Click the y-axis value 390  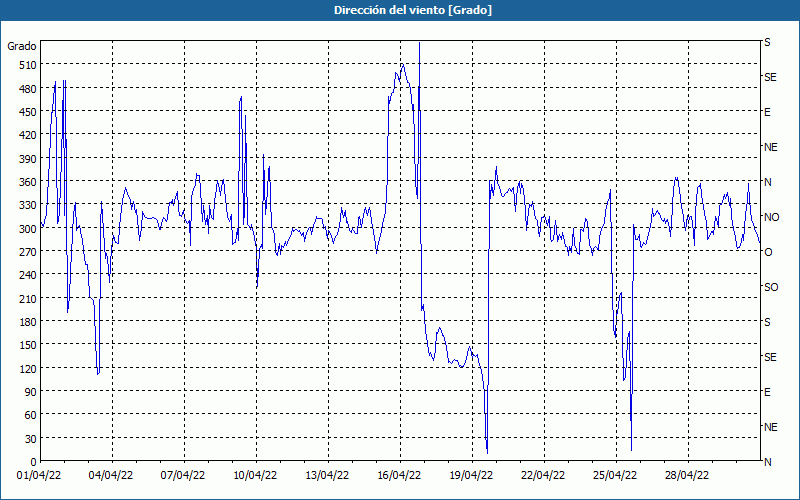[28, 159]
